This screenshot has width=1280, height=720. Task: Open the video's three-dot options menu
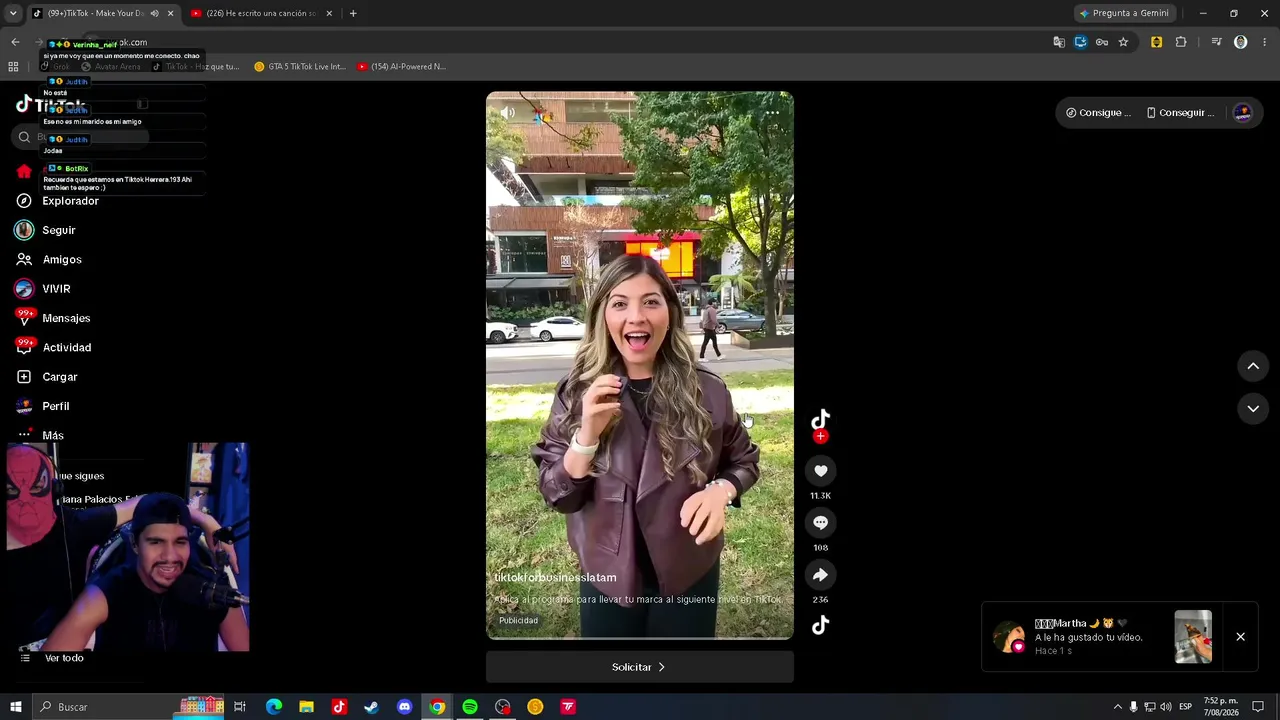pos(772,113)
